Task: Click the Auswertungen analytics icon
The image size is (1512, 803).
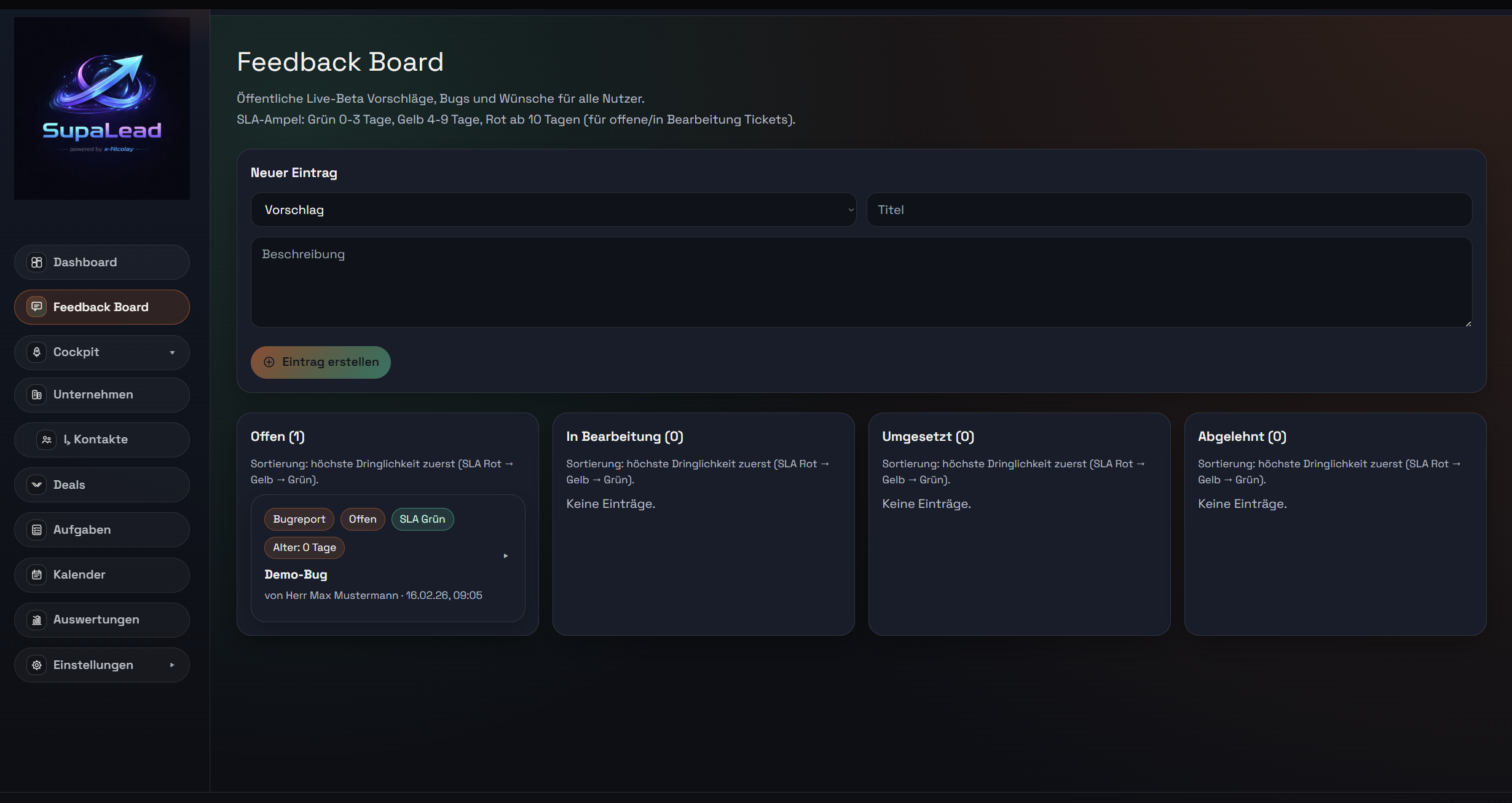Action: coord(36,620)
